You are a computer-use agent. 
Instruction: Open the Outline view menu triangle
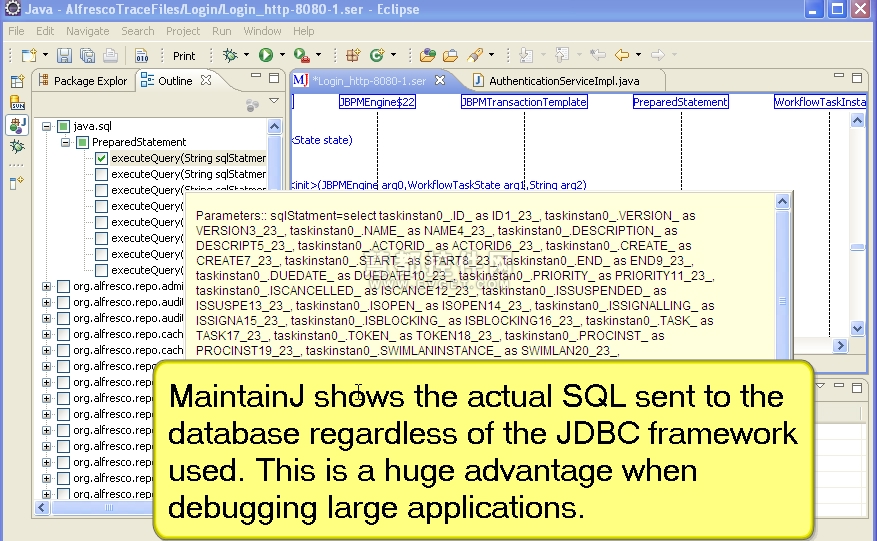[x=274, y=101]
